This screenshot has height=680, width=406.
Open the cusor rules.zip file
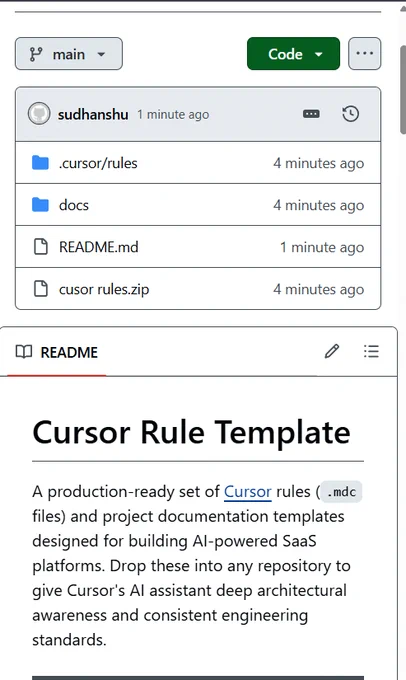[x=104, y=289]
